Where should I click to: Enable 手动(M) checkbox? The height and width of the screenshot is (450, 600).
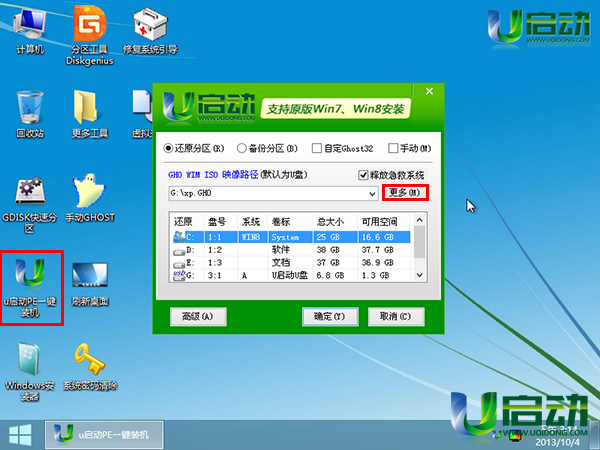tap(393, 148)
